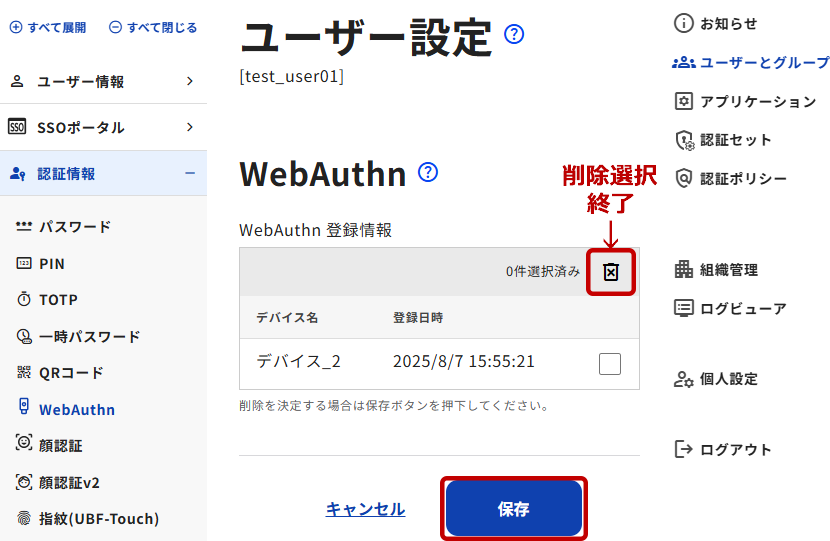Click the trash delete-selection icon
This screenshot has width=830, height=541.
[x=611, y=271]
